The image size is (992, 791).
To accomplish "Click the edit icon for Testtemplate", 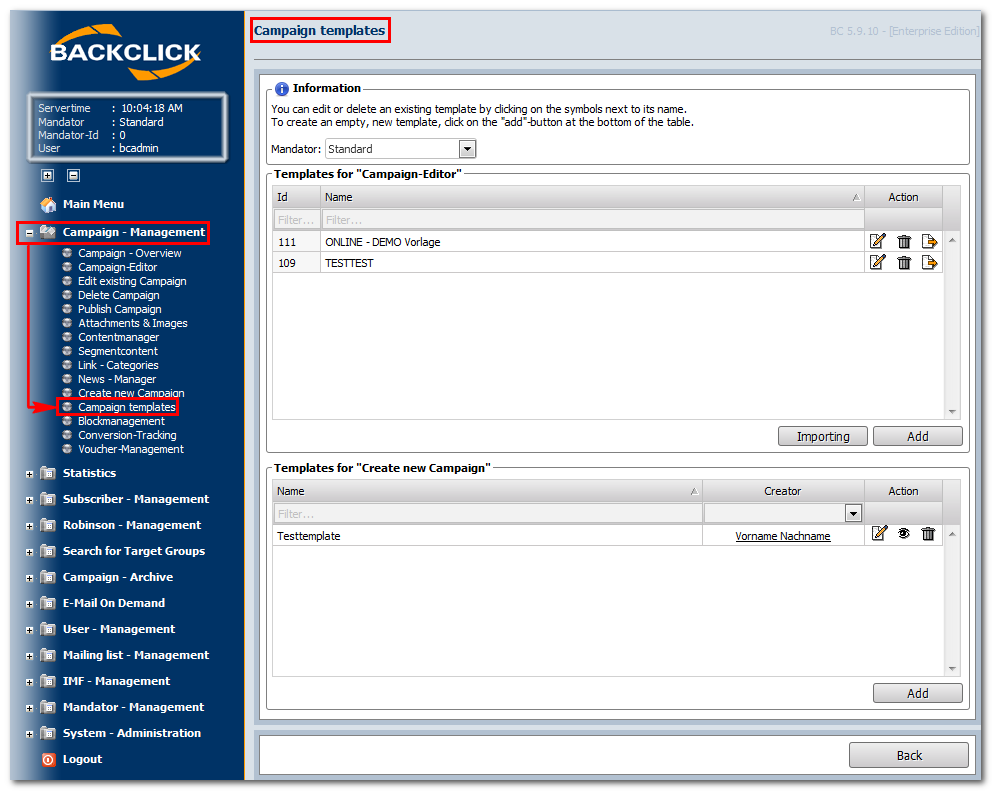I will tap(879, 533).
